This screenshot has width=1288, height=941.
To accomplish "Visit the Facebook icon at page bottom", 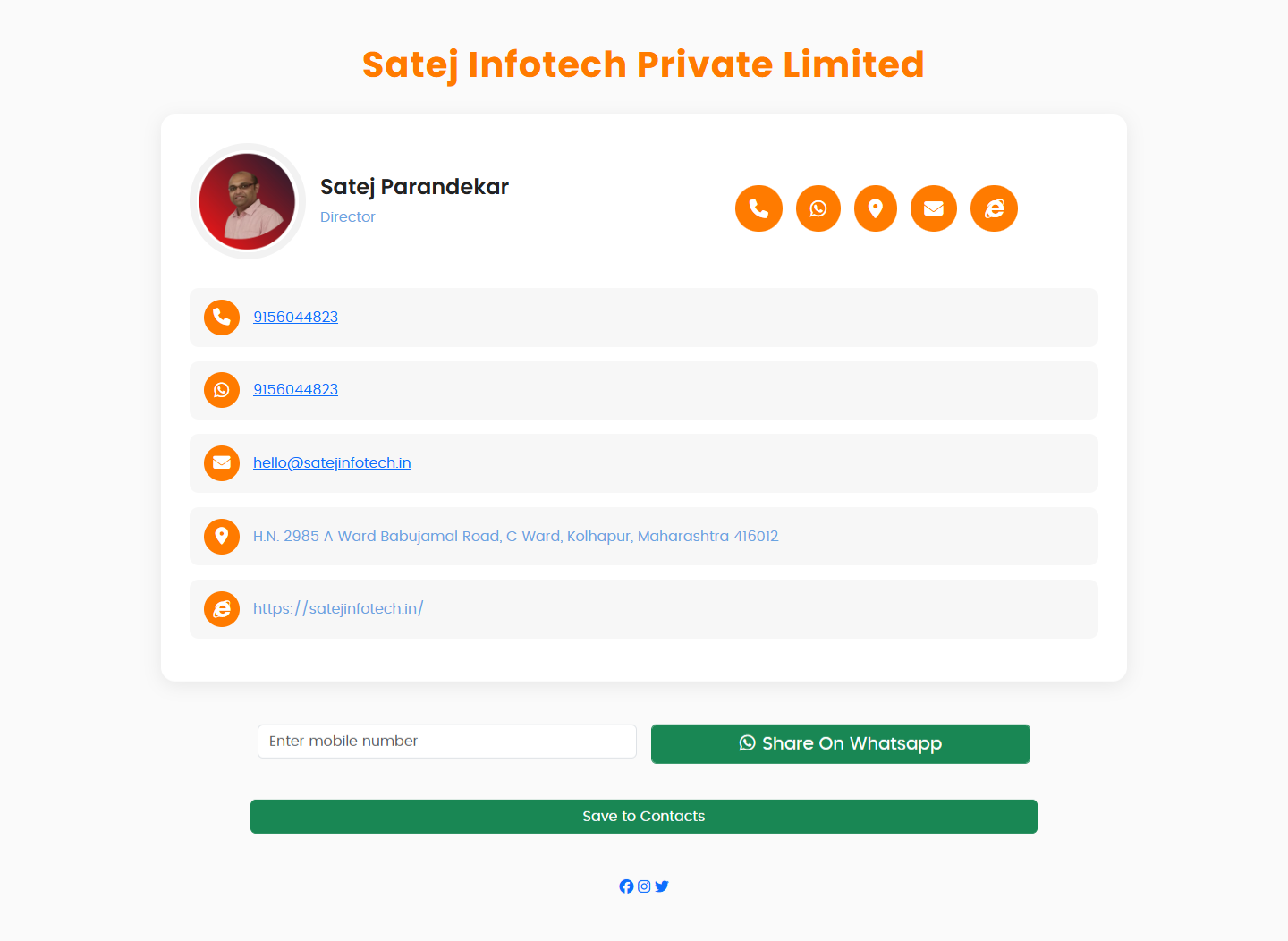I will click(626, 886).
